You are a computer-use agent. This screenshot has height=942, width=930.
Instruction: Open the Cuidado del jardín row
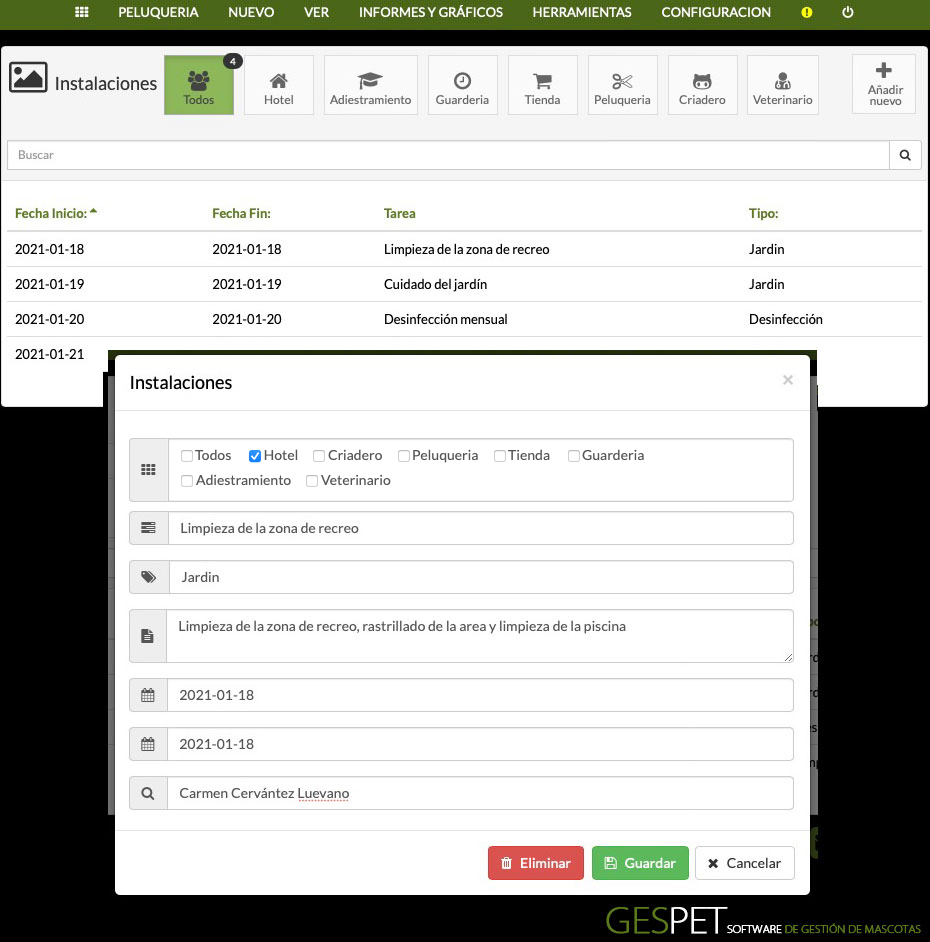tap(464, 284)
